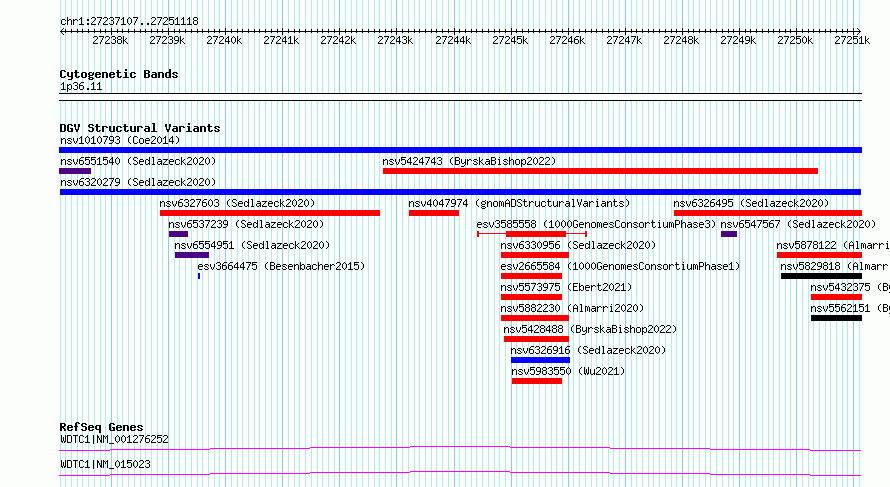Screen dimensions: 890x487
Task: Click the nsv5428488 (ByrskaBishop2022) label
Action: coord(590,329)
